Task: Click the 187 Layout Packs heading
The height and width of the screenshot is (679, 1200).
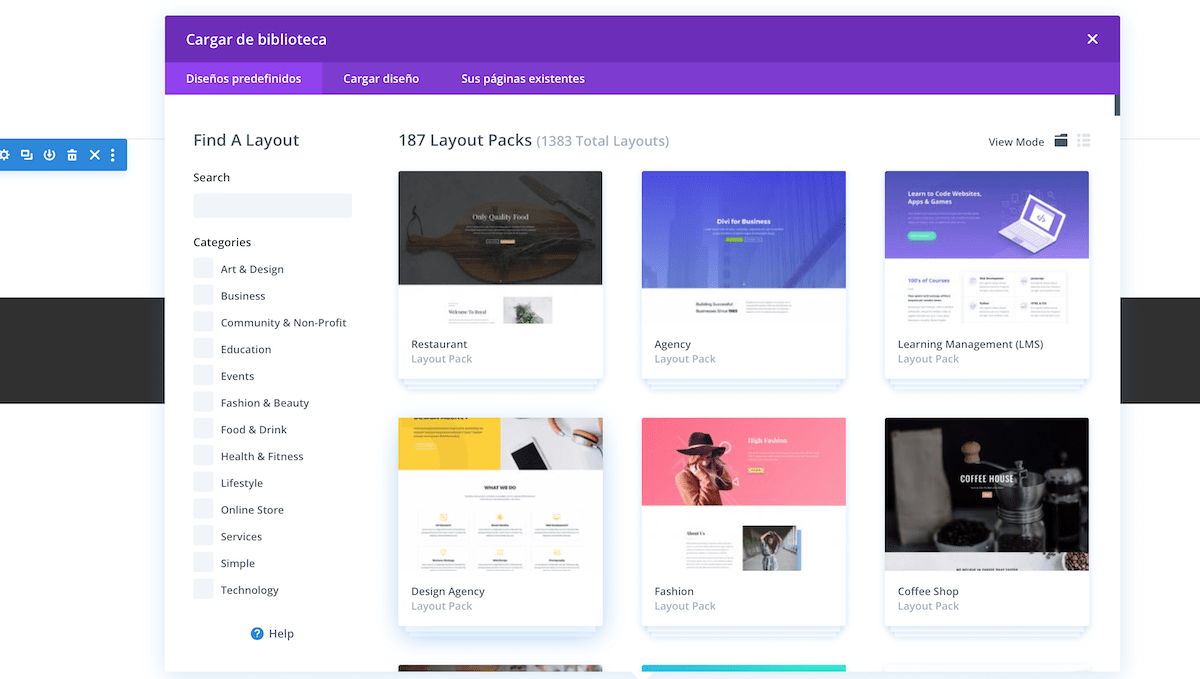Action: click(465, 141)
